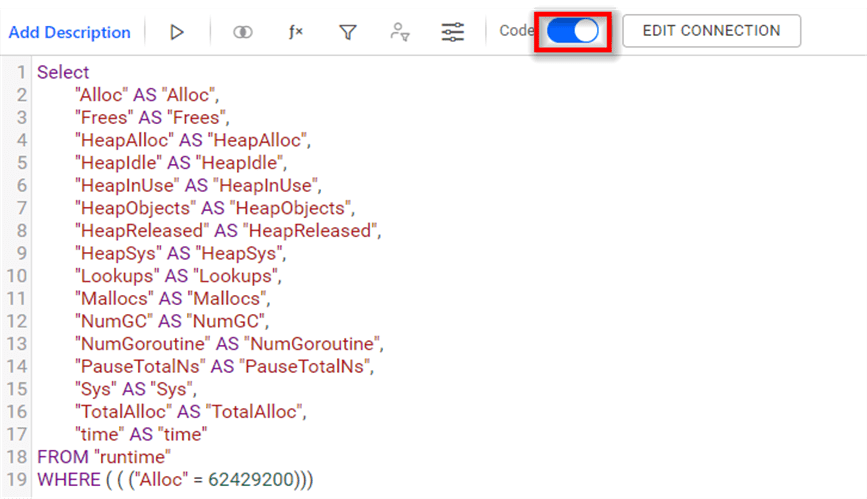The image size is (867, 499).
Task: Open the user filter icon
Action: tap(400, 32)
